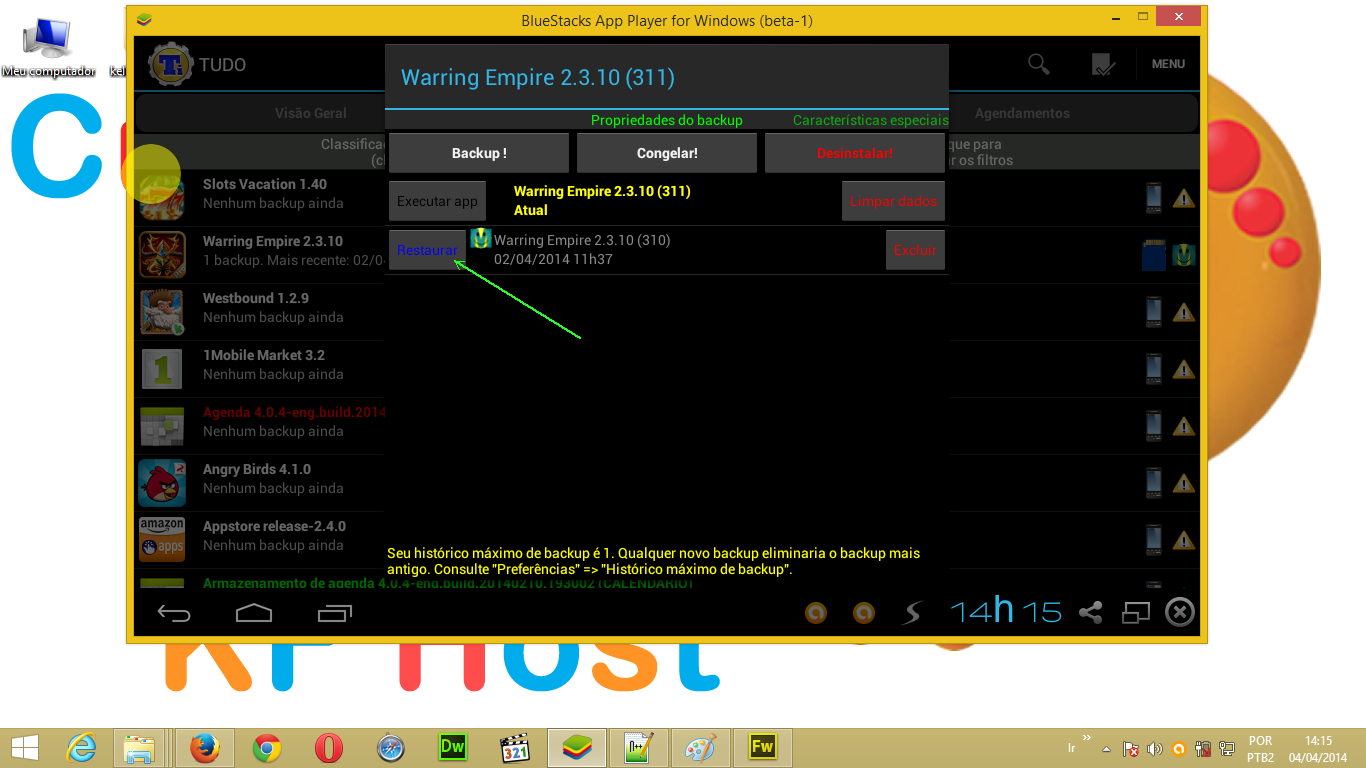Toggle BlueStacks fullscreen window icon
Screen dimensions: 1366x768
click(x=1136, y=612)
